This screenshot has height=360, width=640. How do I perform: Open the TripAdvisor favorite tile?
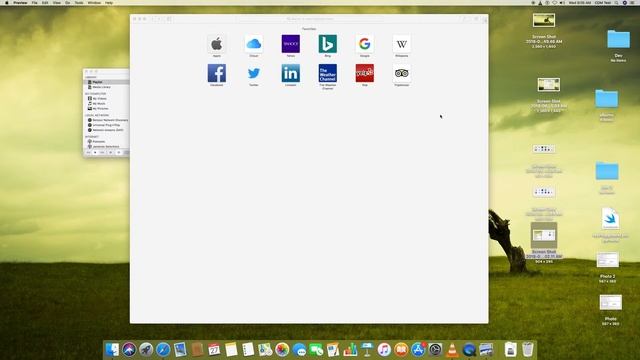pyautogui.click(x=402, y=73)
